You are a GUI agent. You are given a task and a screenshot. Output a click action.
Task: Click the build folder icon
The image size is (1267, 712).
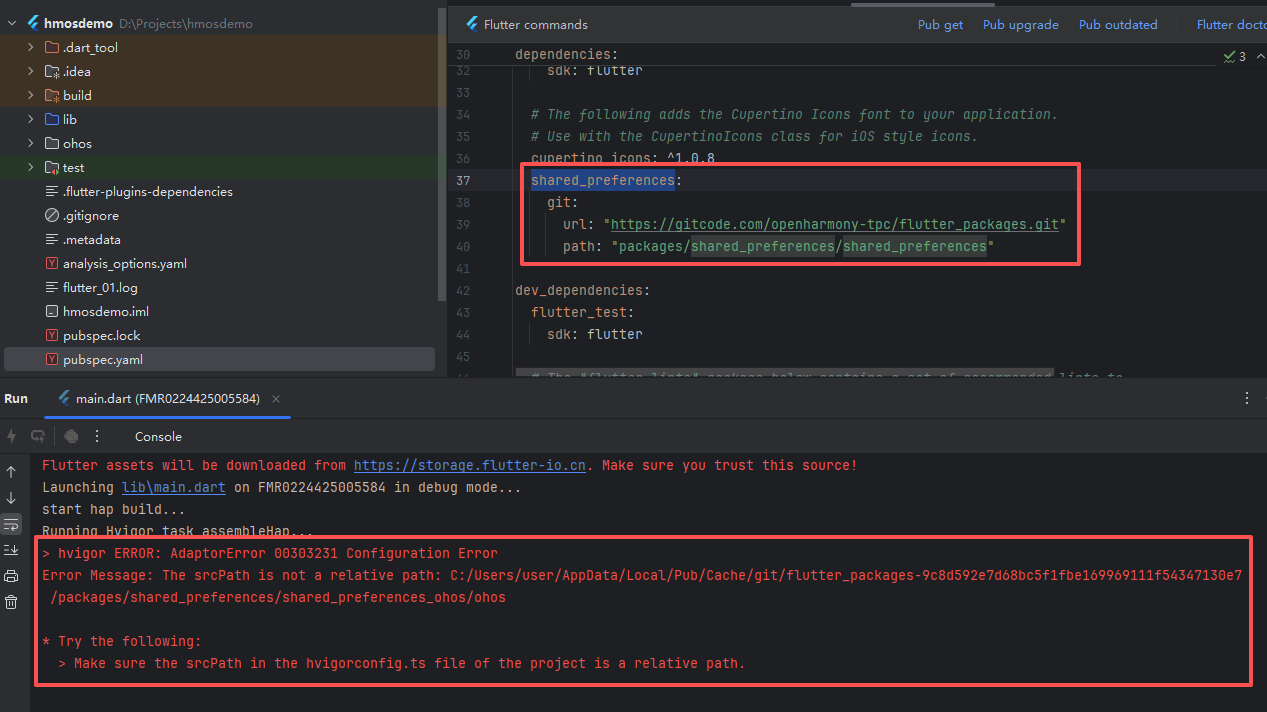coord(53,95)
